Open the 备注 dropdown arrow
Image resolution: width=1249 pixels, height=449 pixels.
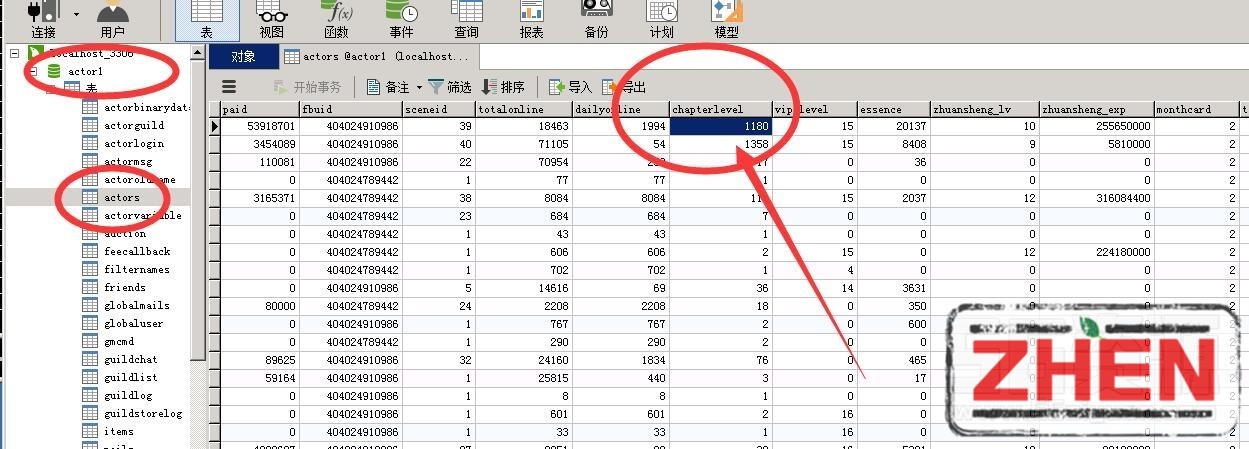pyautogui.click(x=419, y=88)
